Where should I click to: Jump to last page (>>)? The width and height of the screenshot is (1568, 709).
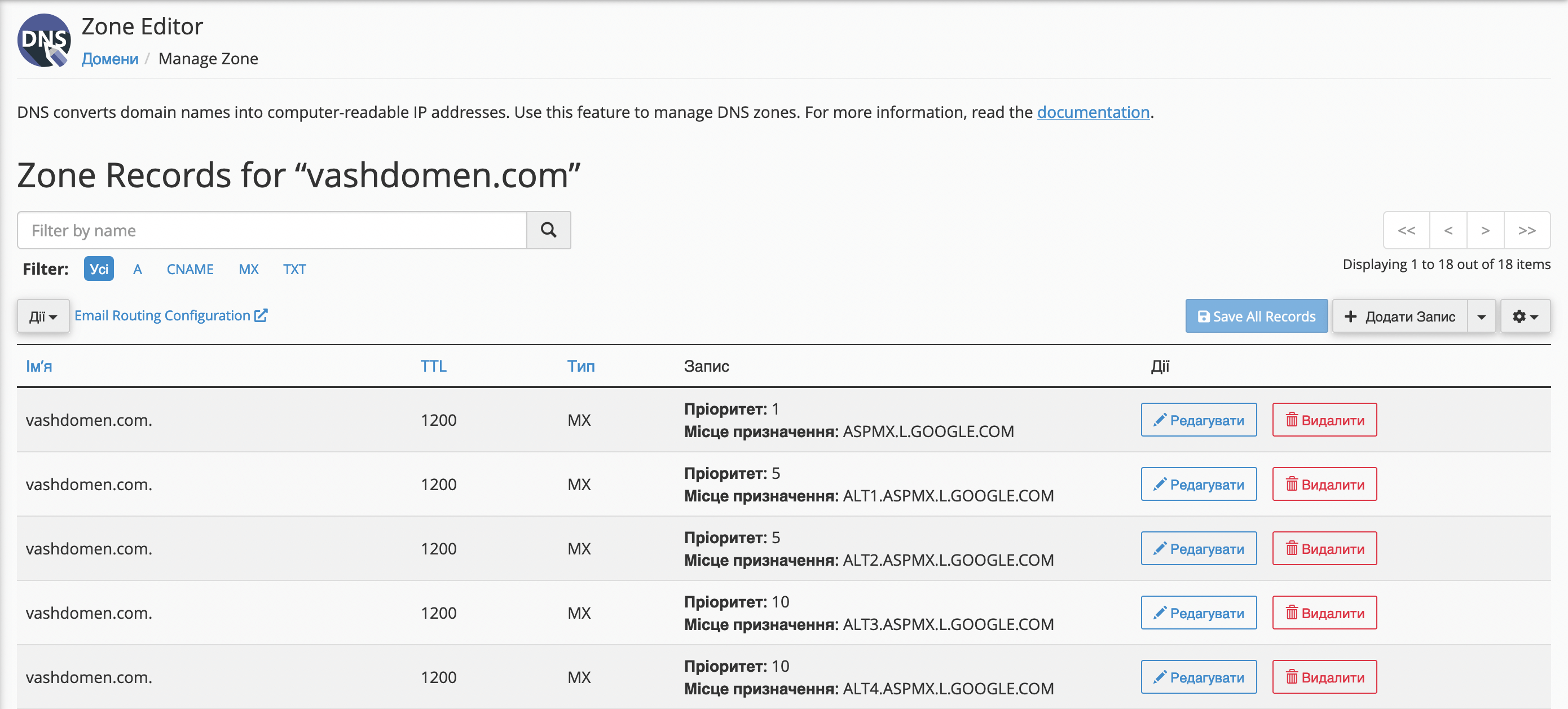click(1527, 230)
